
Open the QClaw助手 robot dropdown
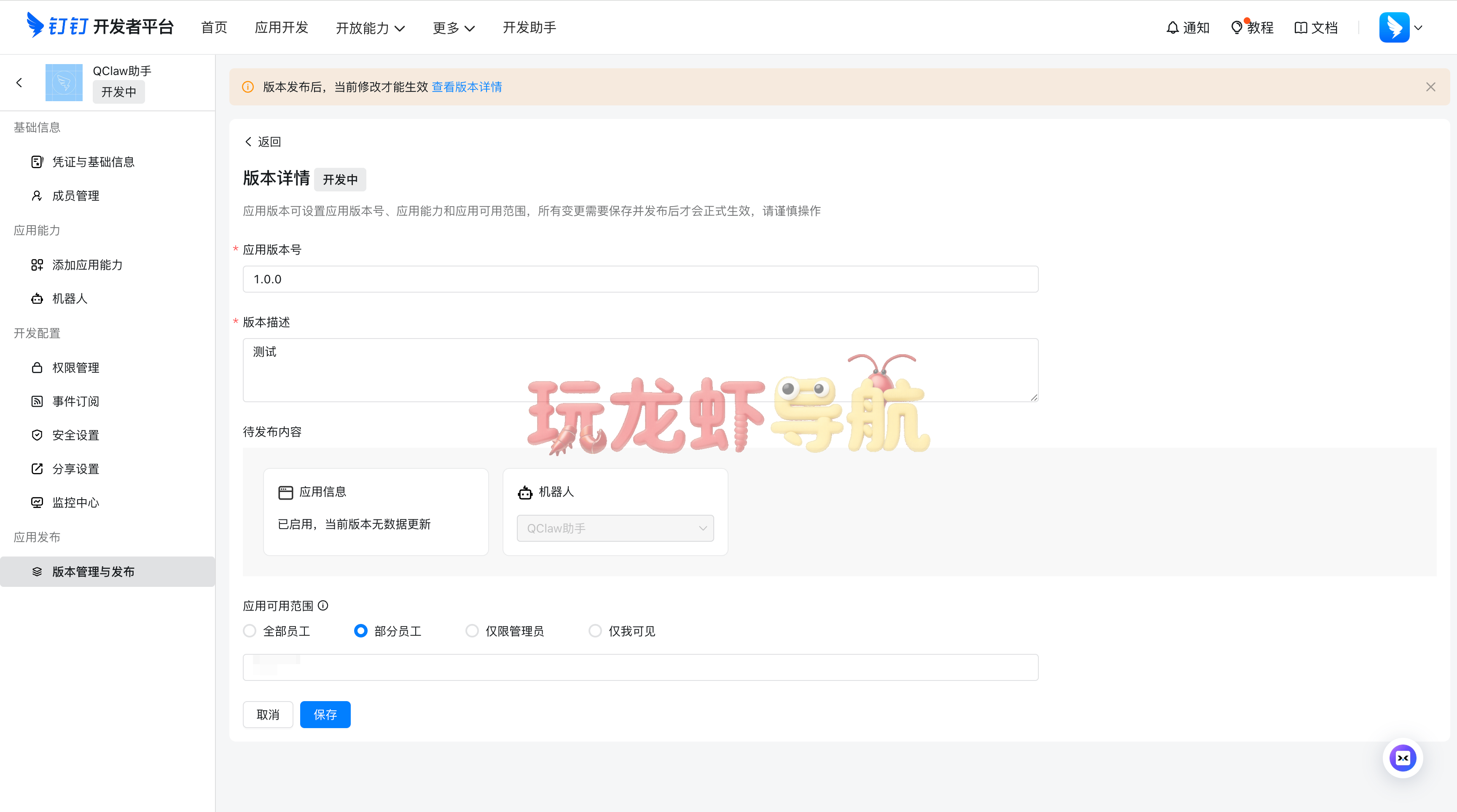point(616,528)
